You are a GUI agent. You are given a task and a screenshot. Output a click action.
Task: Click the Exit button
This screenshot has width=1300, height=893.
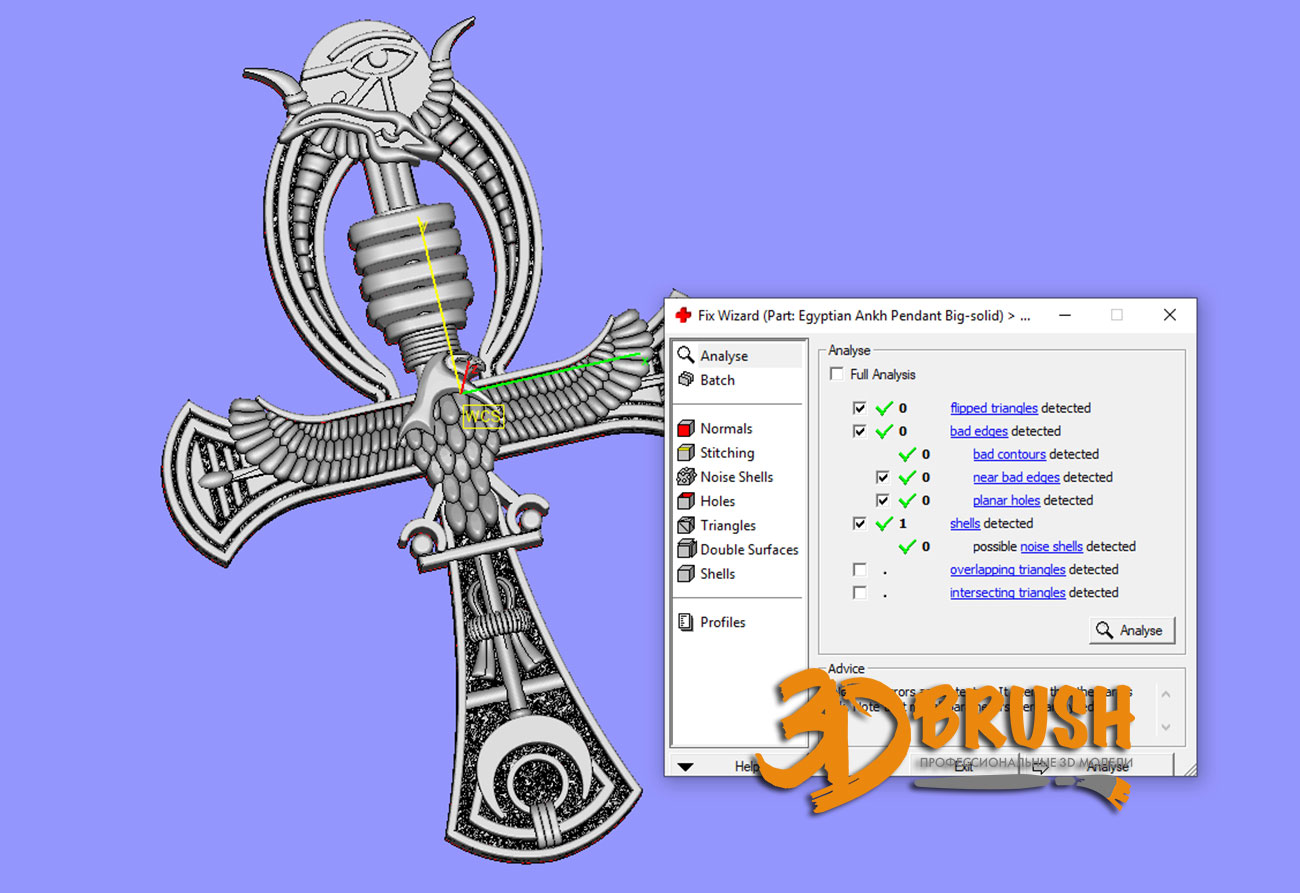(963, 766)
